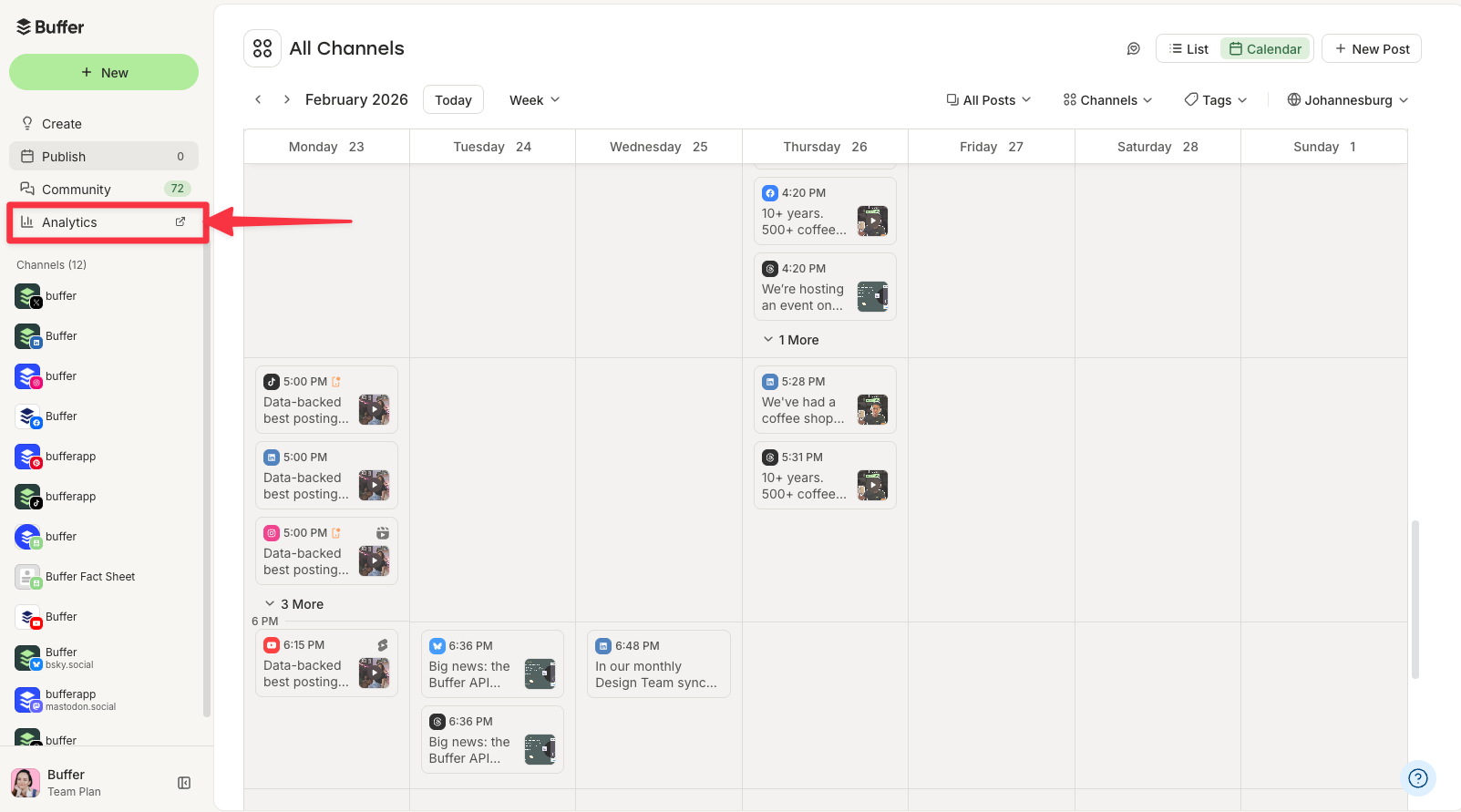Open Thursday 4:20 PM Threads event post

click(825, 287)
